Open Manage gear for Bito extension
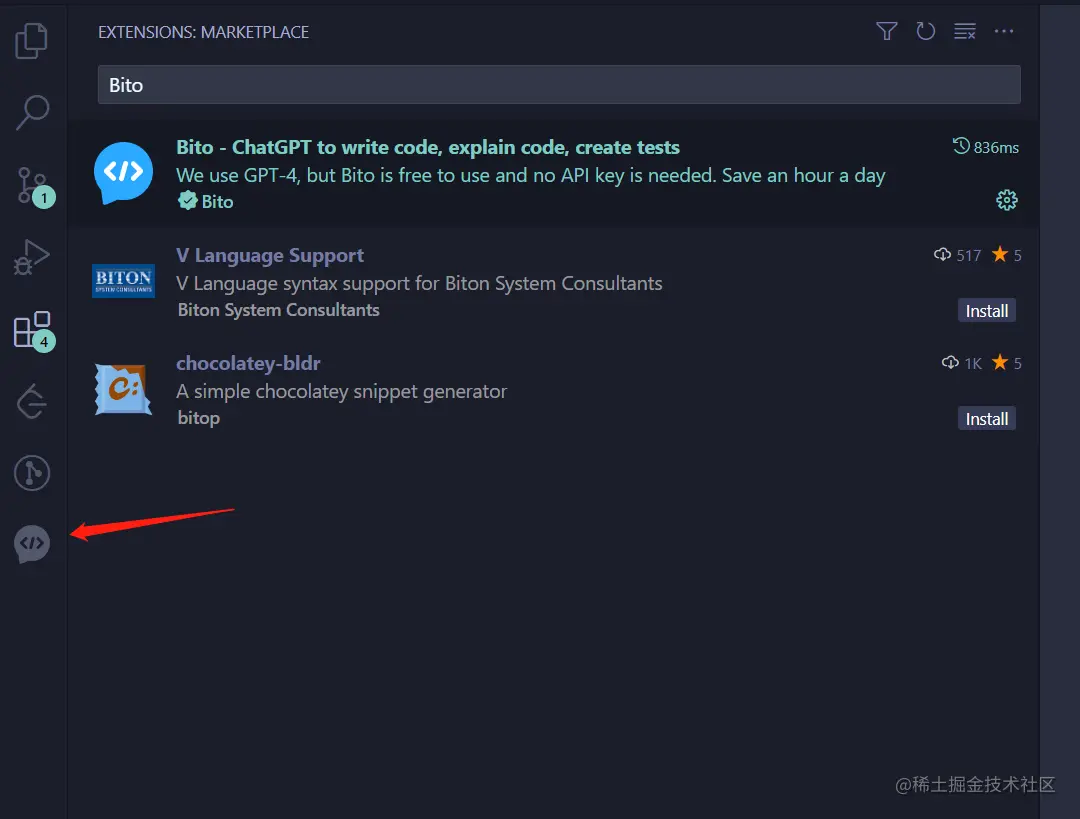The image size is (1080, 819). tap(1007, 201)
